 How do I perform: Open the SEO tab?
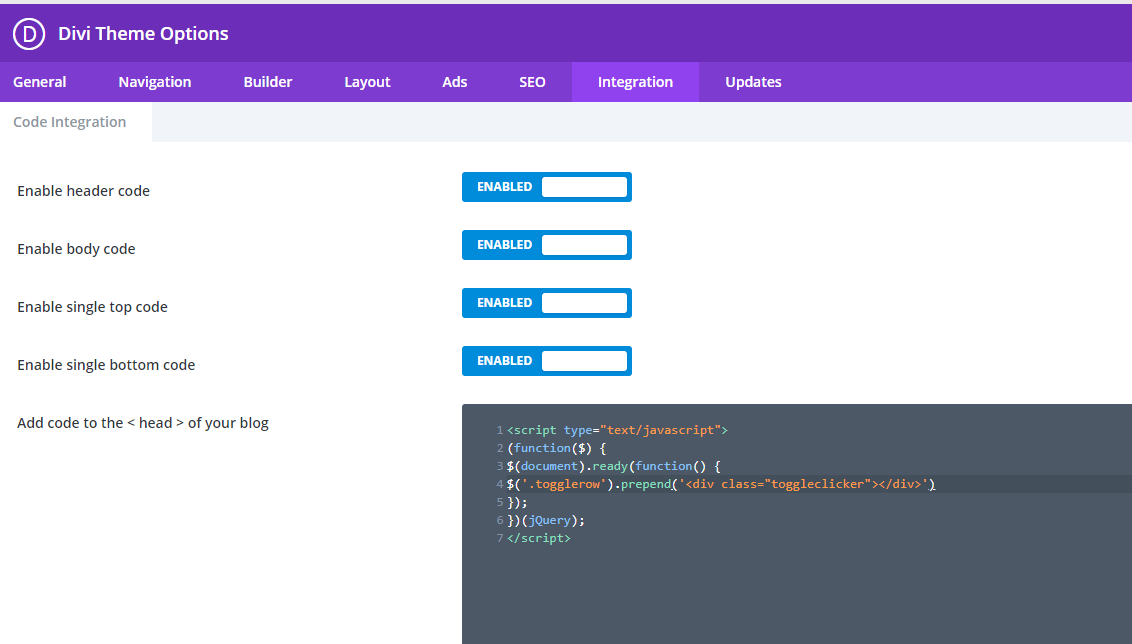tap(532, 82)
